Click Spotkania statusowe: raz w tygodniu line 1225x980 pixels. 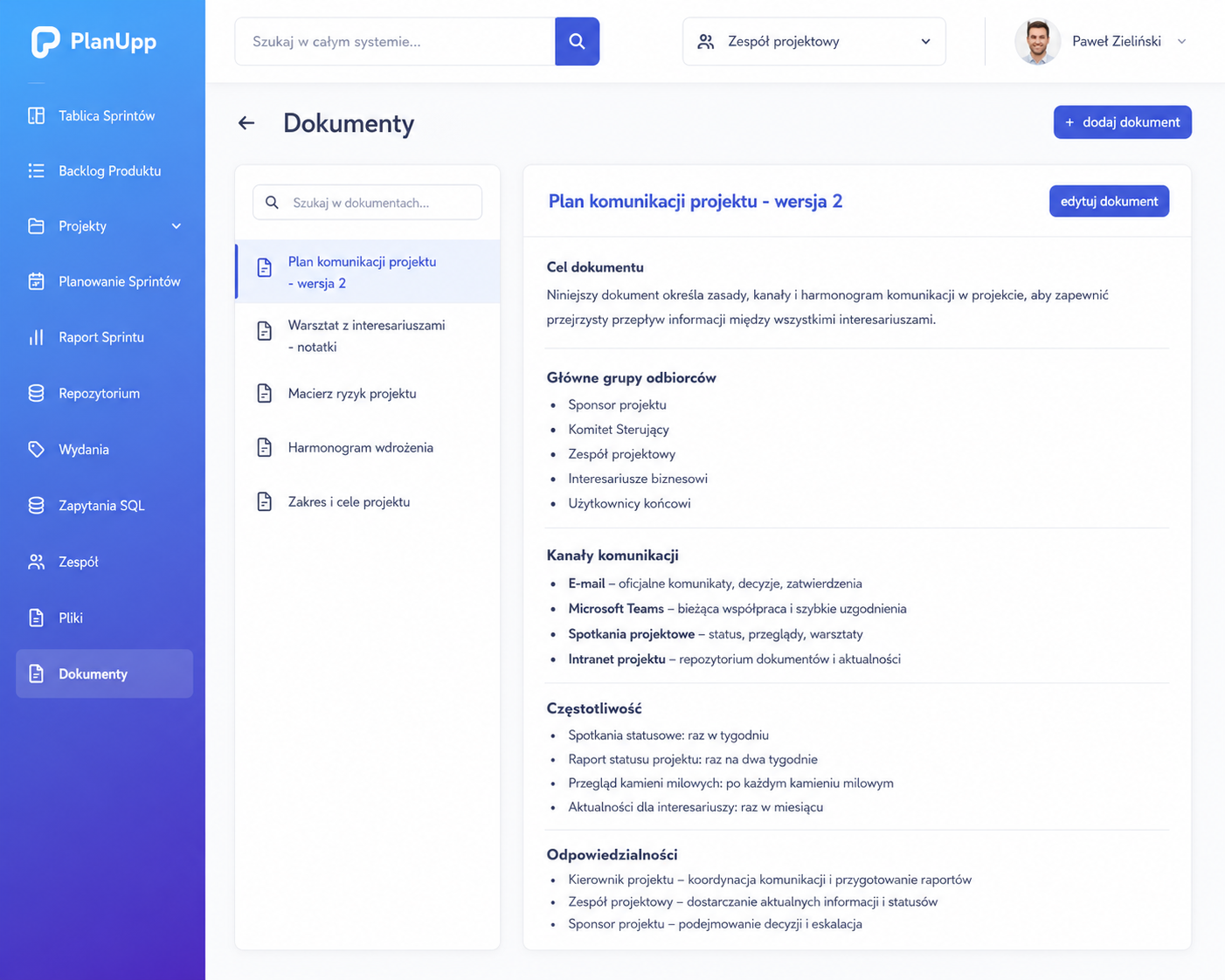point(668,735)
